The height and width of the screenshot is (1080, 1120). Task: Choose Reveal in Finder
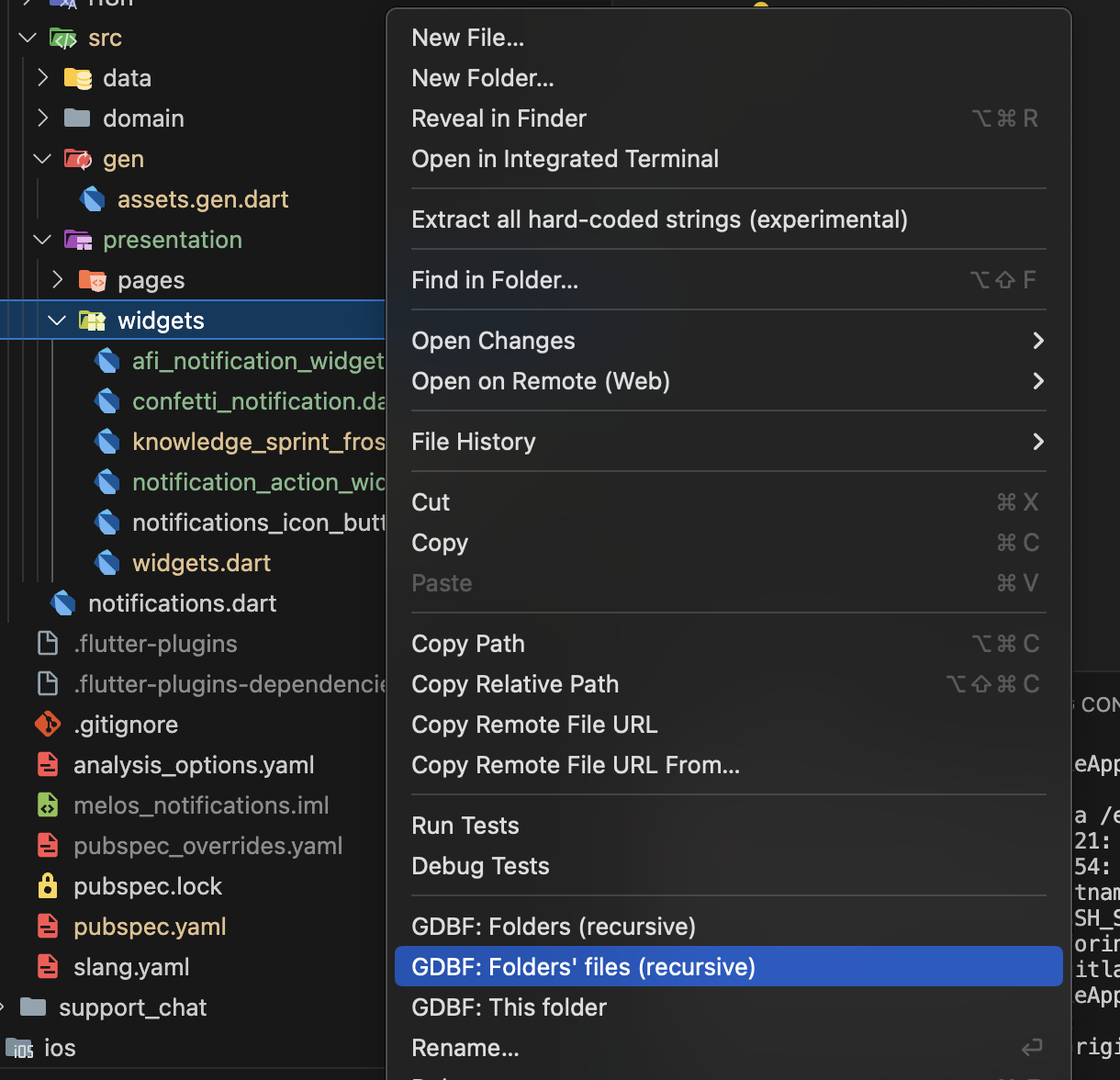click(498, 118)
